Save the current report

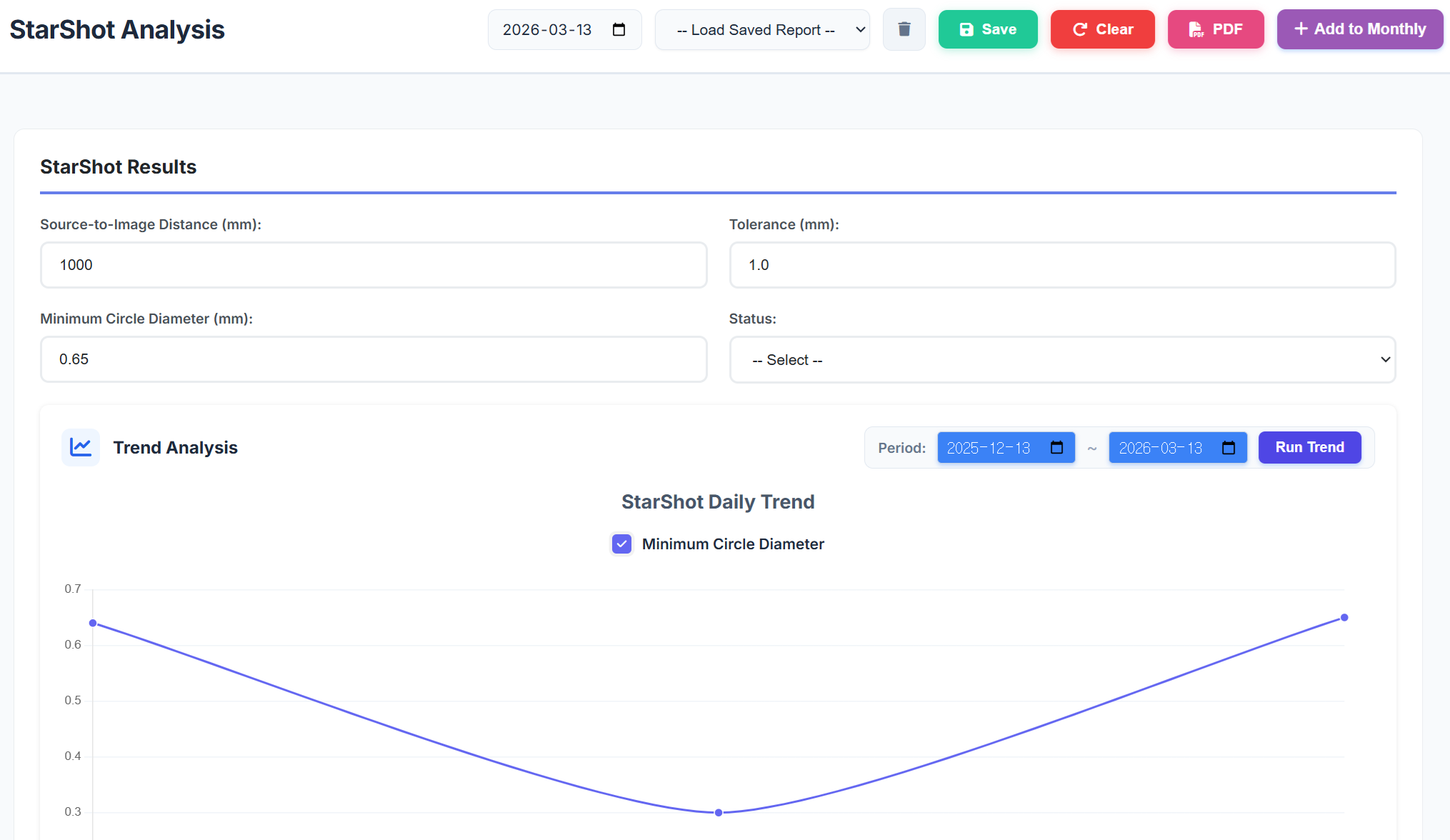tap(988, 29)
